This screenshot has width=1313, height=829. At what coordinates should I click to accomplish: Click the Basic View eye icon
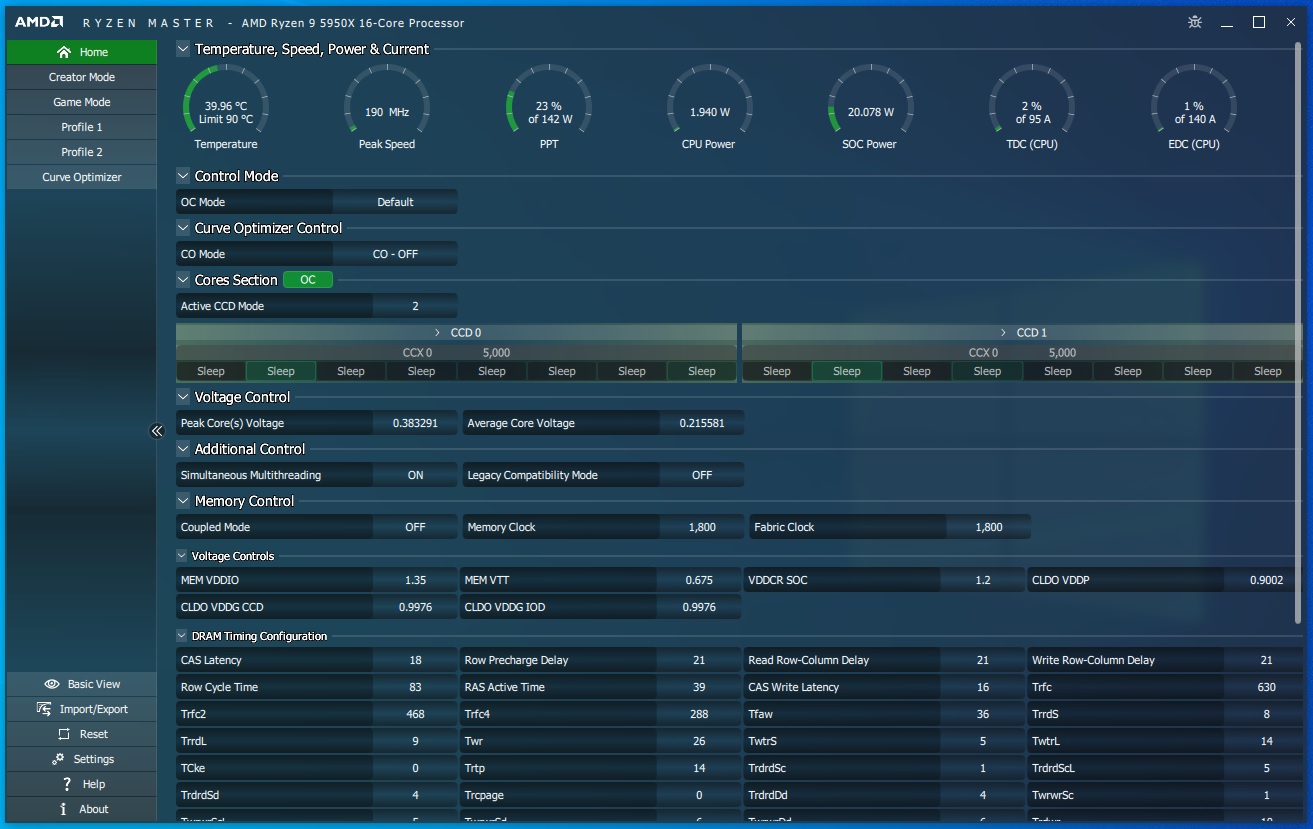click(52, 684)
